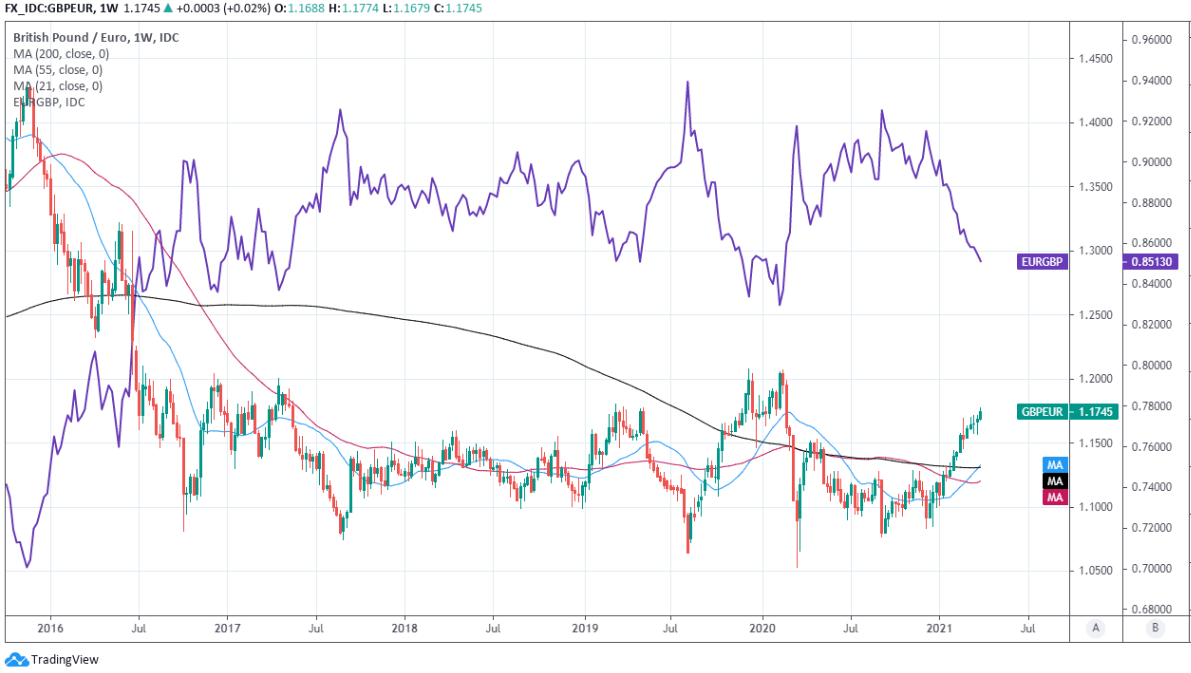Click the black MA price label tag
1191x673 pixels.
tap(1052, 481)
